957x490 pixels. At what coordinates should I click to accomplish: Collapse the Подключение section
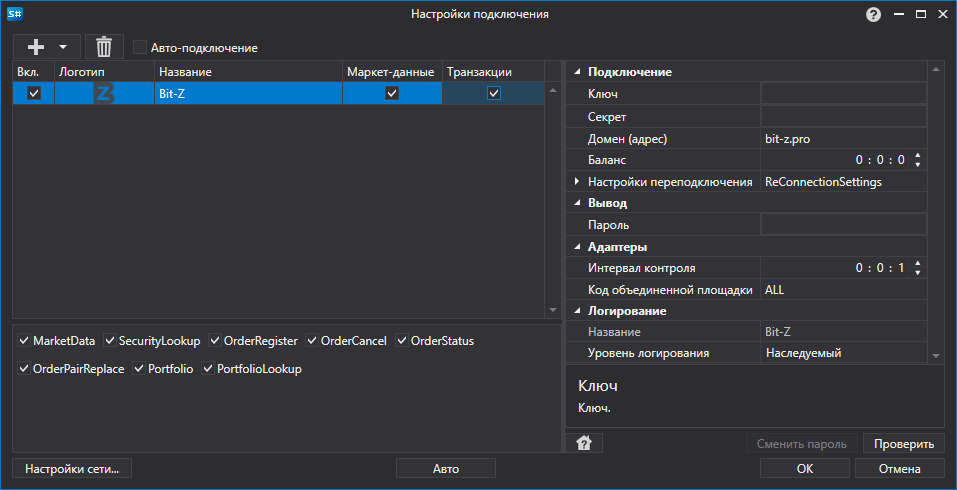tap(577, 72)
